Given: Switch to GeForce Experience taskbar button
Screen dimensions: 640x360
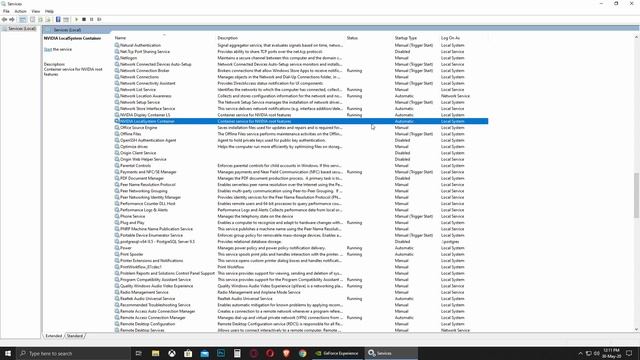Looking at the screenshot, I should tap(337, 353).
